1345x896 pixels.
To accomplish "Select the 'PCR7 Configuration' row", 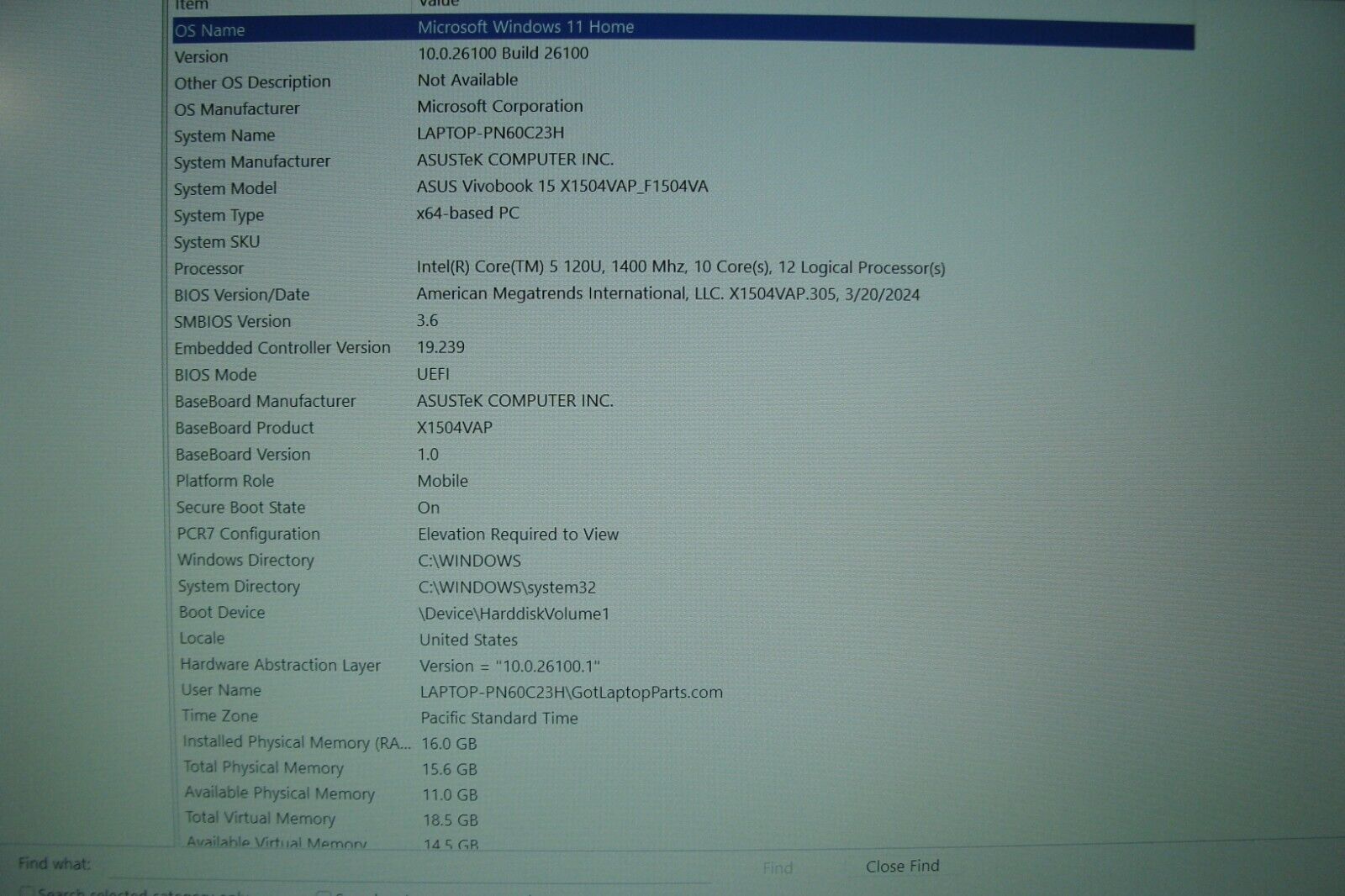I will click(248, 534).
